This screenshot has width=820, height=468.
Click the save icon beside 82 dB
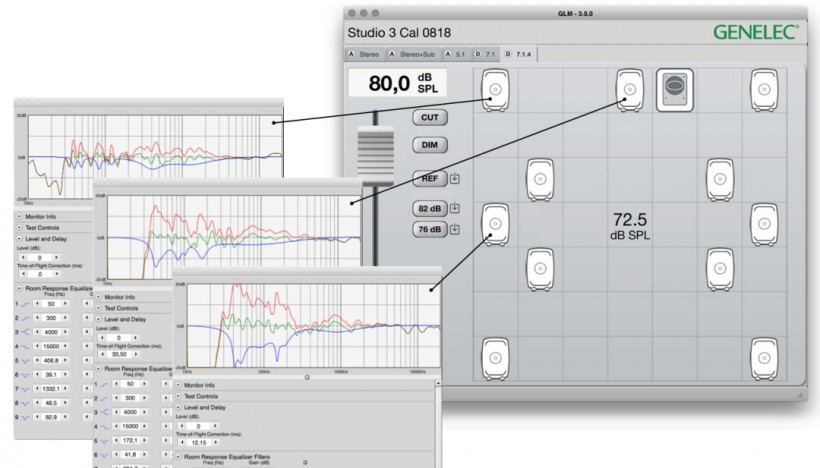coord(455,208)
